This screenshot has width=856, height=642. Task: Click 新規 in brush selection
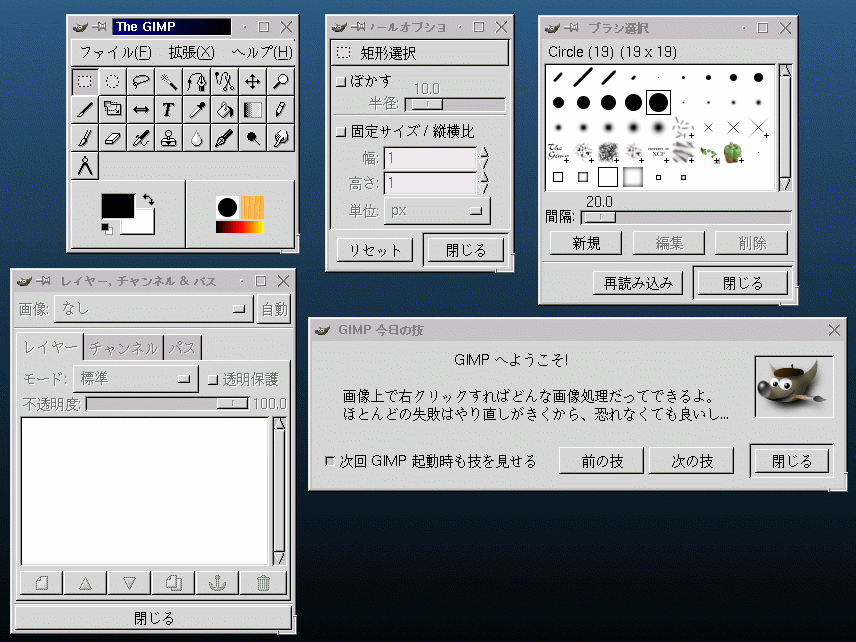click(586, 243)
